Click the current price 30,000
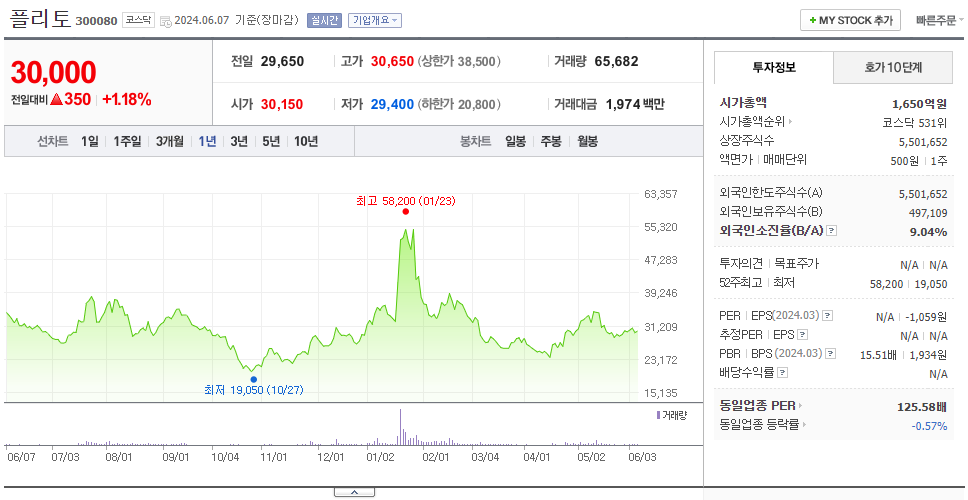968x500 pixels. [x=53, y=73]
